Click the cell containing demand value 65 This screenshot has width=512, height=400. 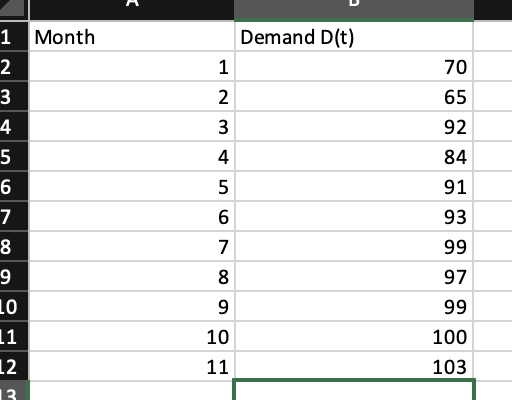coord(354,97)
